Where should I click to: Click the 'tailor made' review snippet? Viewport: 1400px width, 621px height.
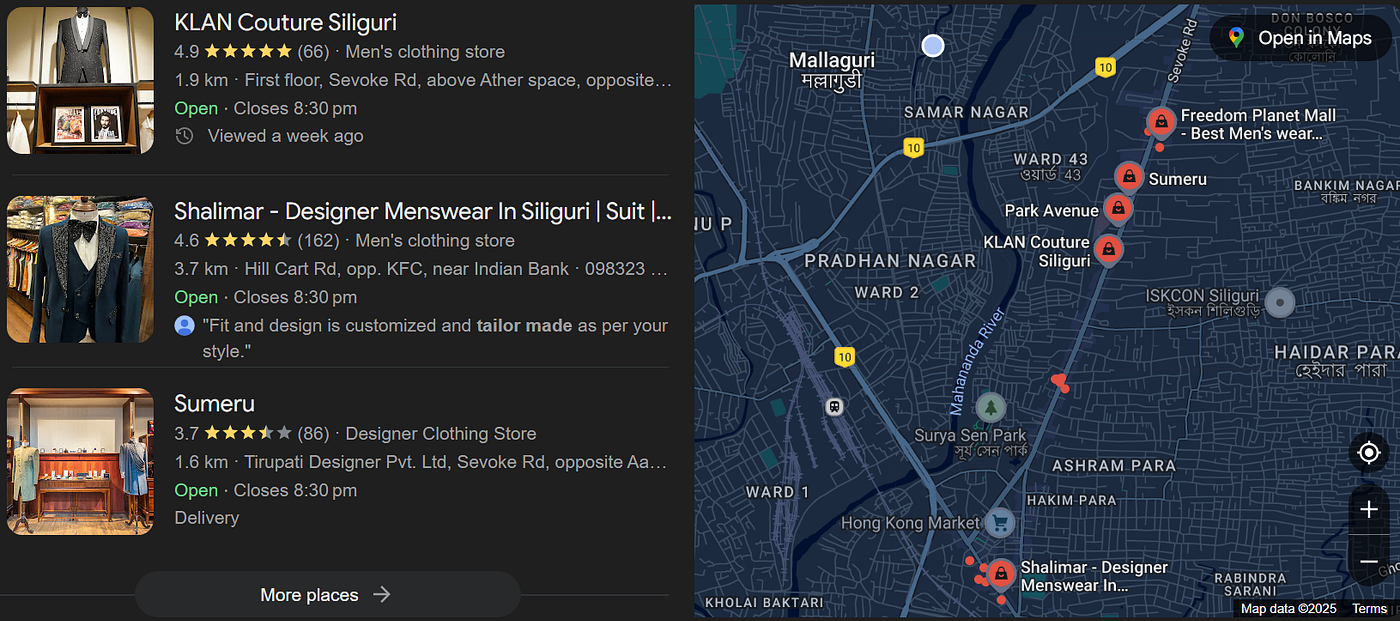pos(524,326)
